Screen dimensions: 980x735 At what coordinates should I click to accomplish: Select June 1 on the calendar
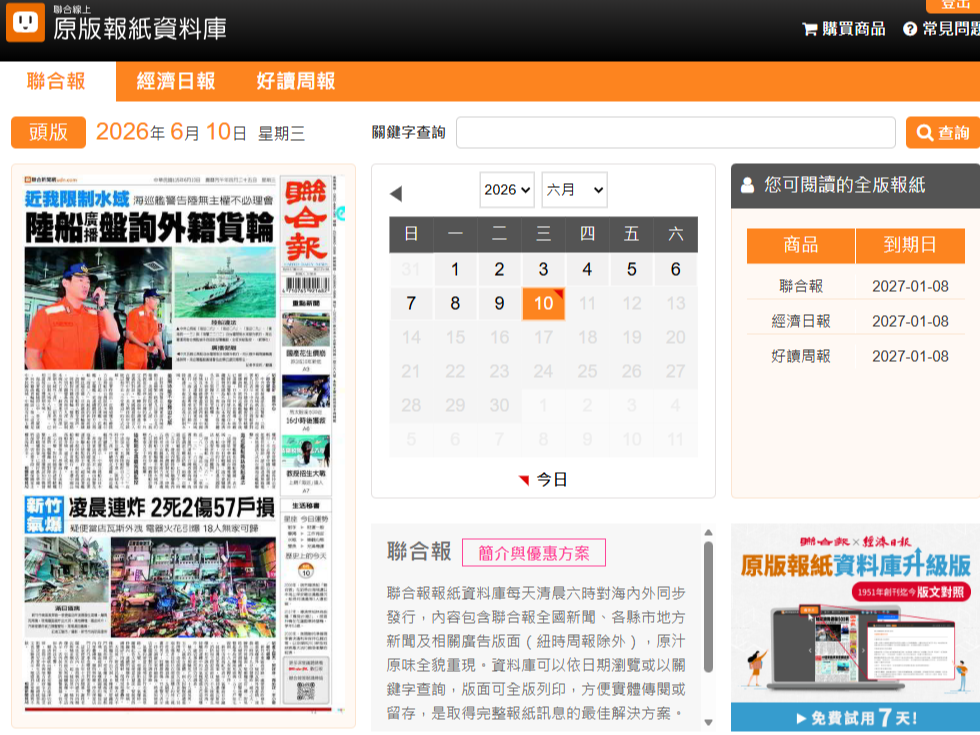tap(455, 269)
